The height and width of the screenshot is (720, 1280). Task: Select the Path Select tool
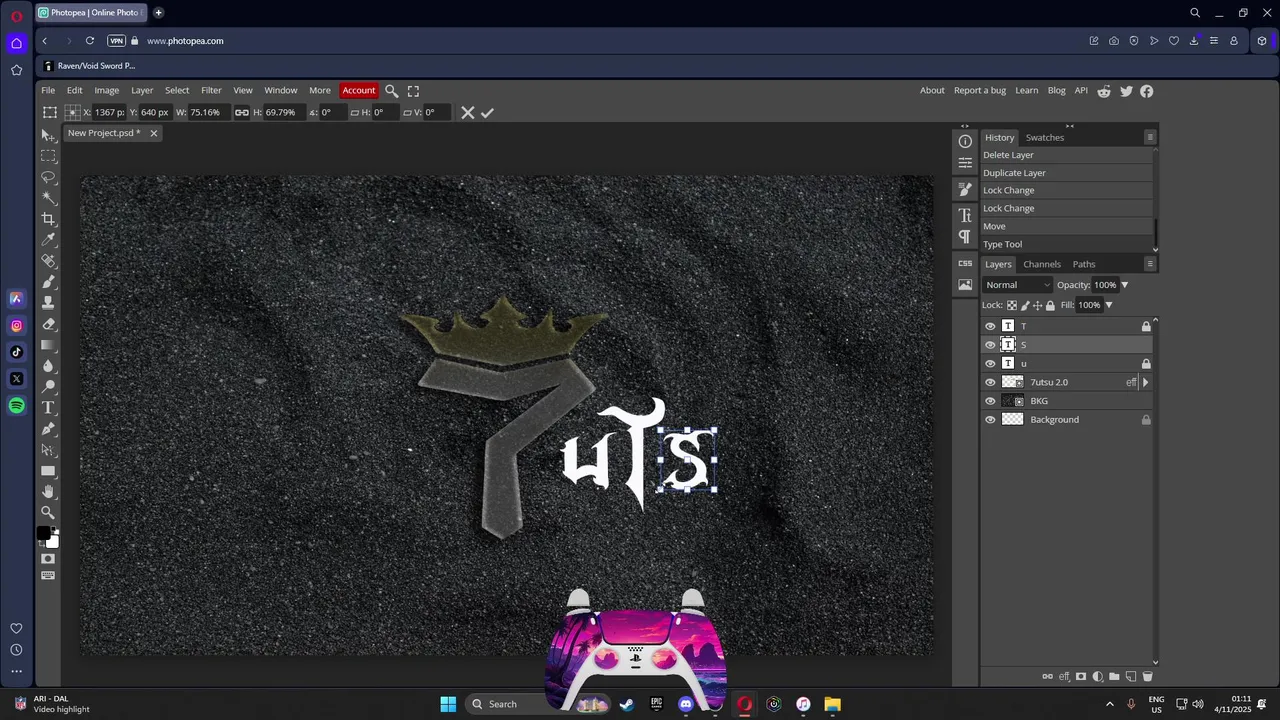(x=48, y=450)
